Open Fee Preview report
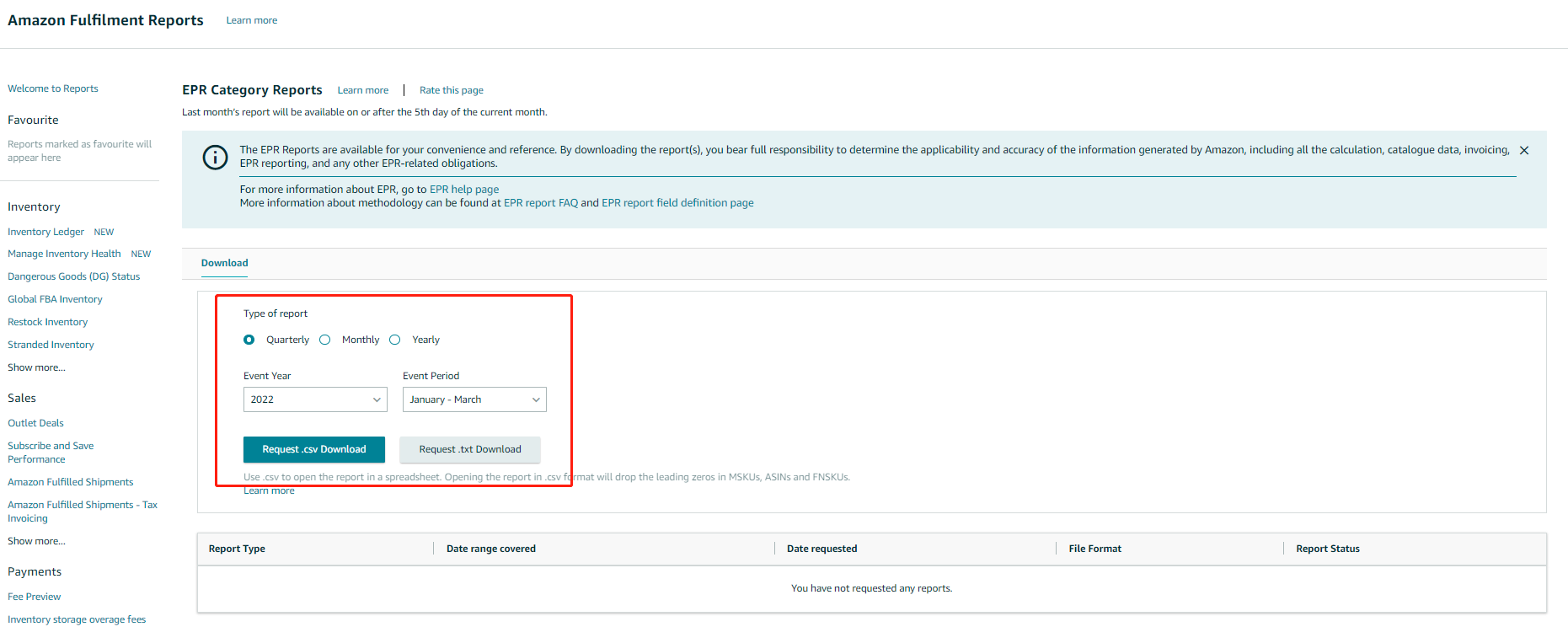 pyautogui.click(x=35, y=597)
